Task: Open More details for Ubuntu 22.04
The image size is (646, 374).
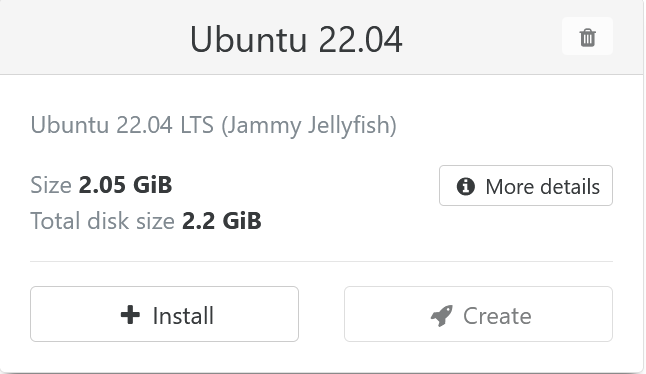Action: click(526, 186)
